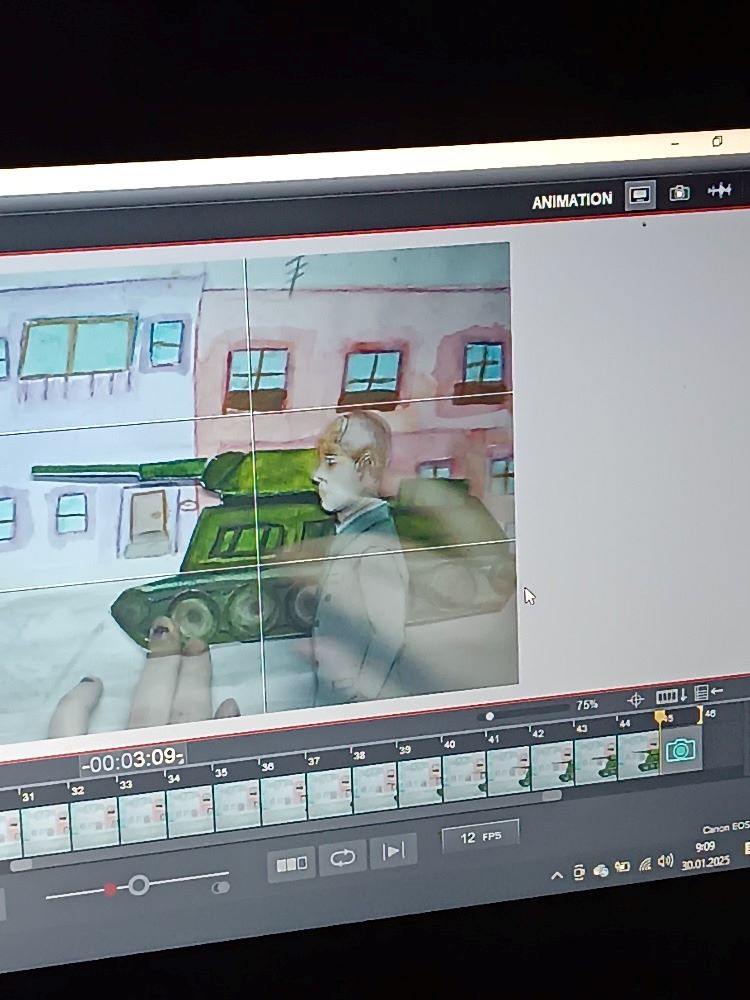The image size is (750, 1000).
Task: Open the volume control in system tray
Action: 666,862
